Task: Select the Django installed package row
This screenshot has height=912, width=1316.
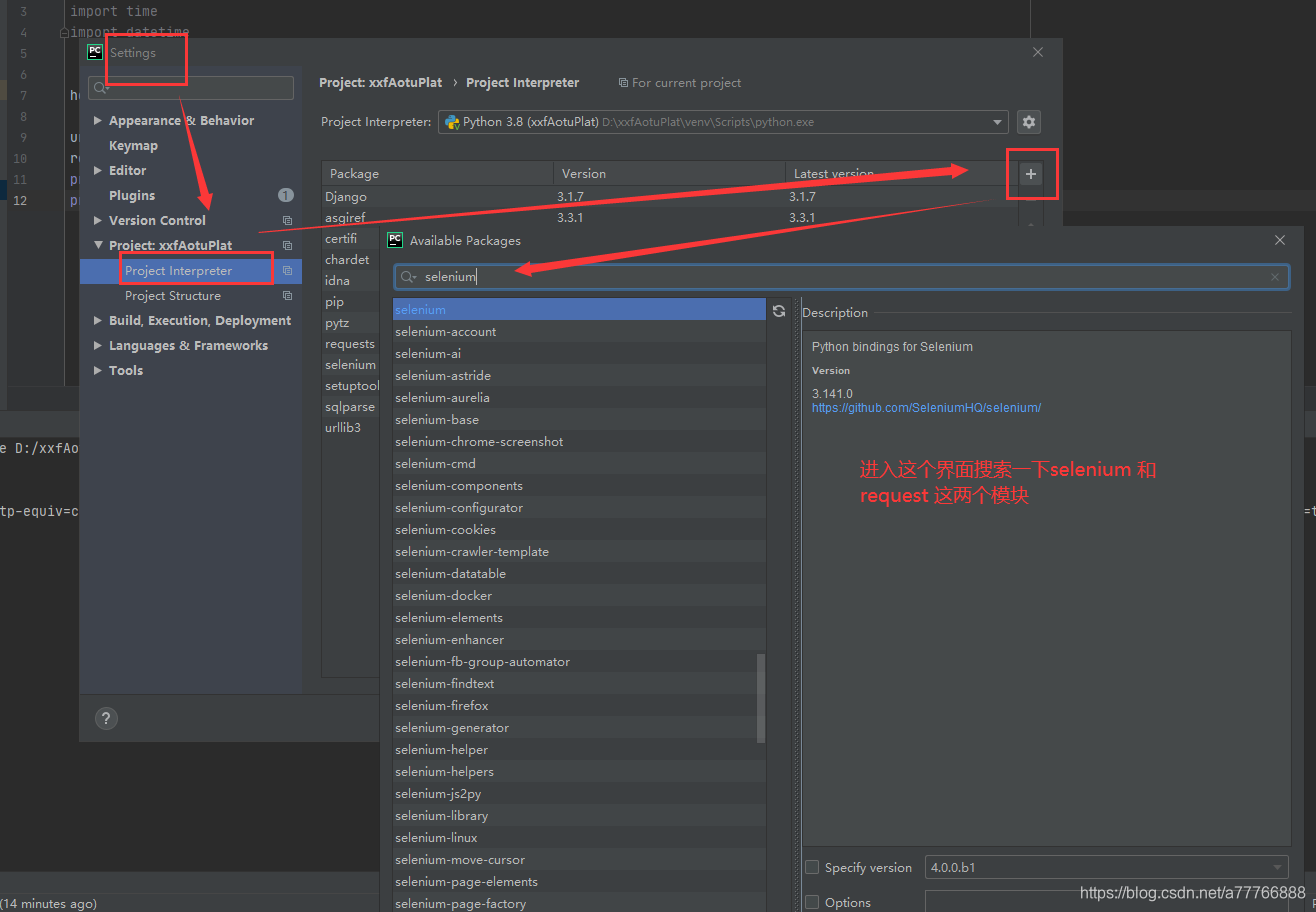Action: tap(667, 197)
